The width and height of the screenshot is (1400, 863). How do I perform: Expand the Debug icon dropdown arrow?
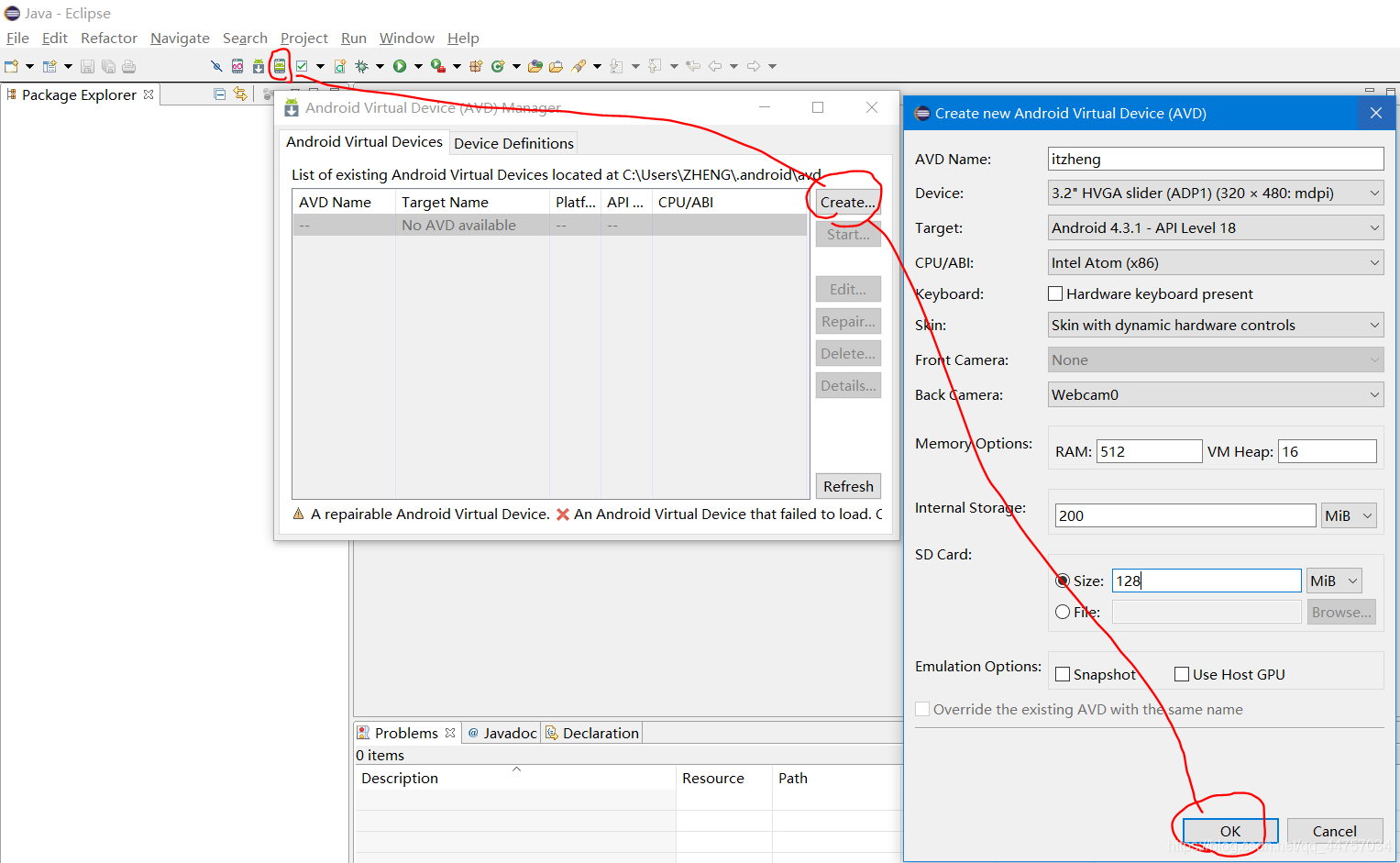pyautogui.click(x=380, y=66)
